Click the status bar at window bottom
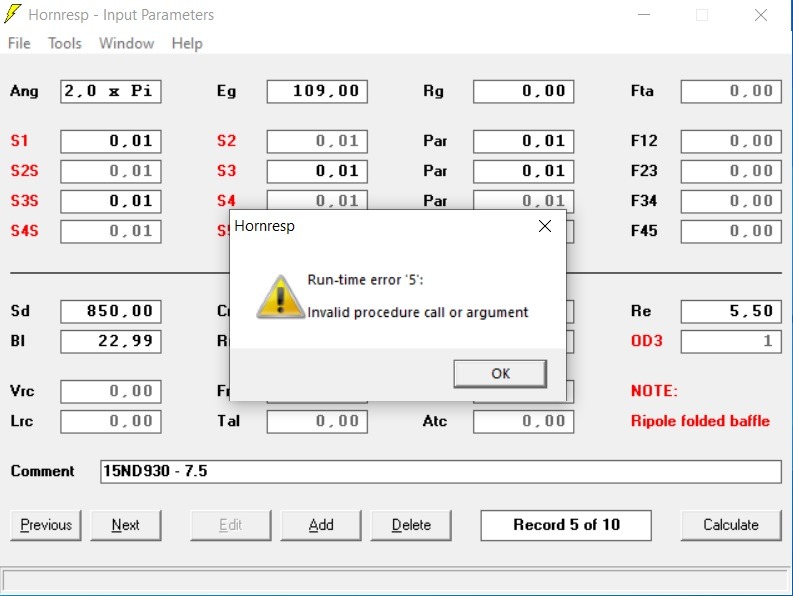Screen dimensions: 793x596 (x=394, y=580)
